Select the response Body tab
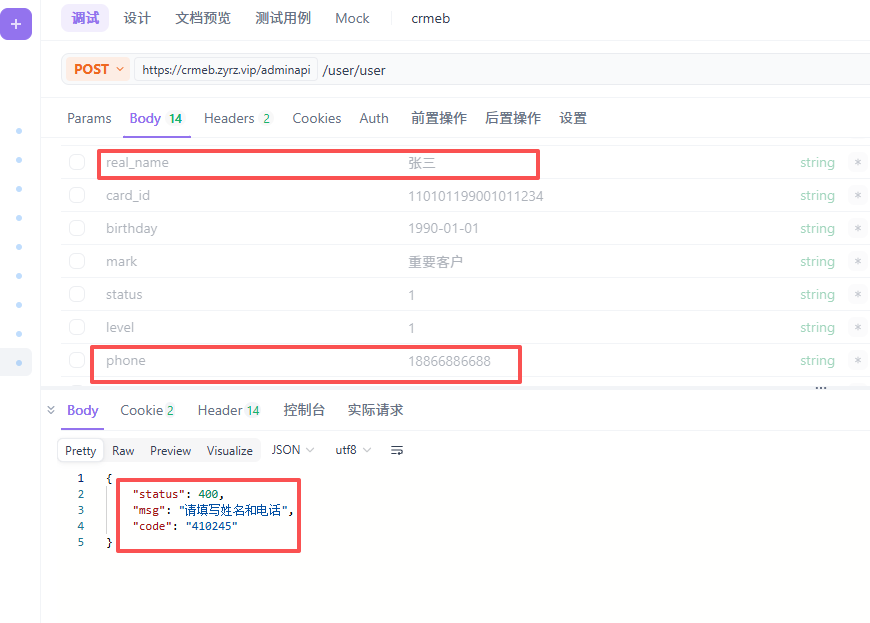The height and width of the screenshot is (623, 870). pos(83,410)
